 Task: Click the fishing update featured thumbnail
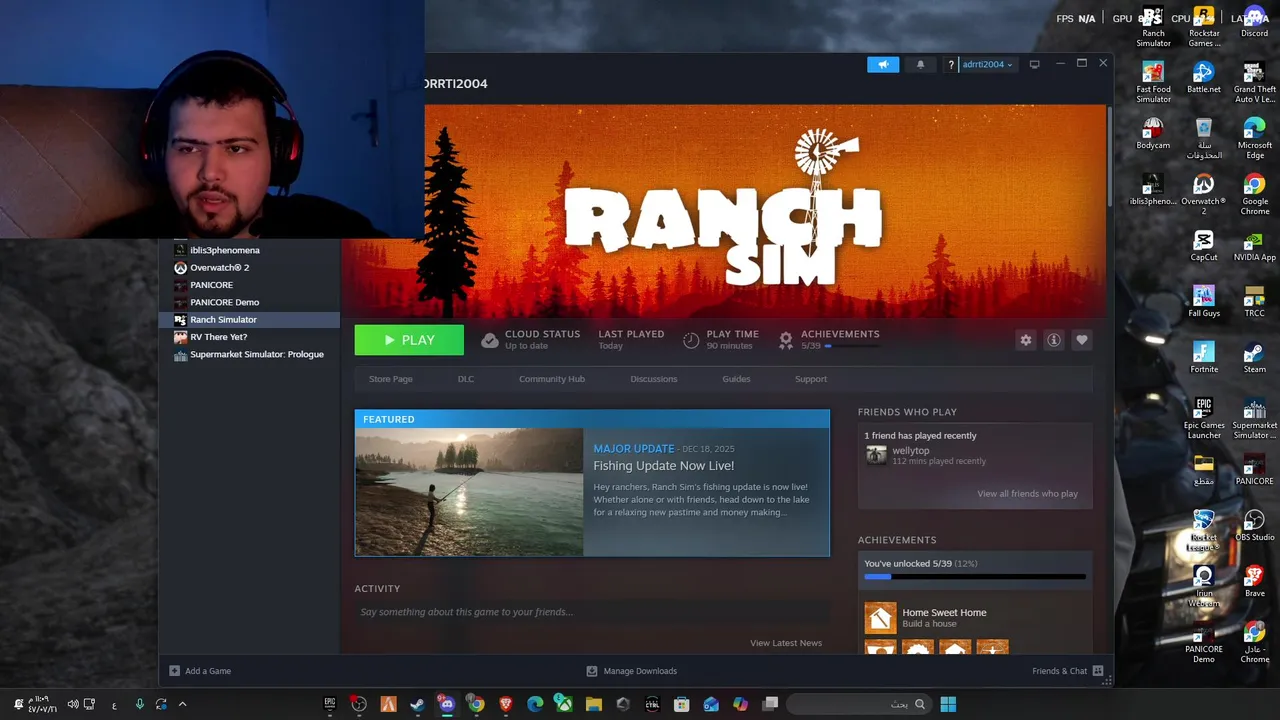469,492
